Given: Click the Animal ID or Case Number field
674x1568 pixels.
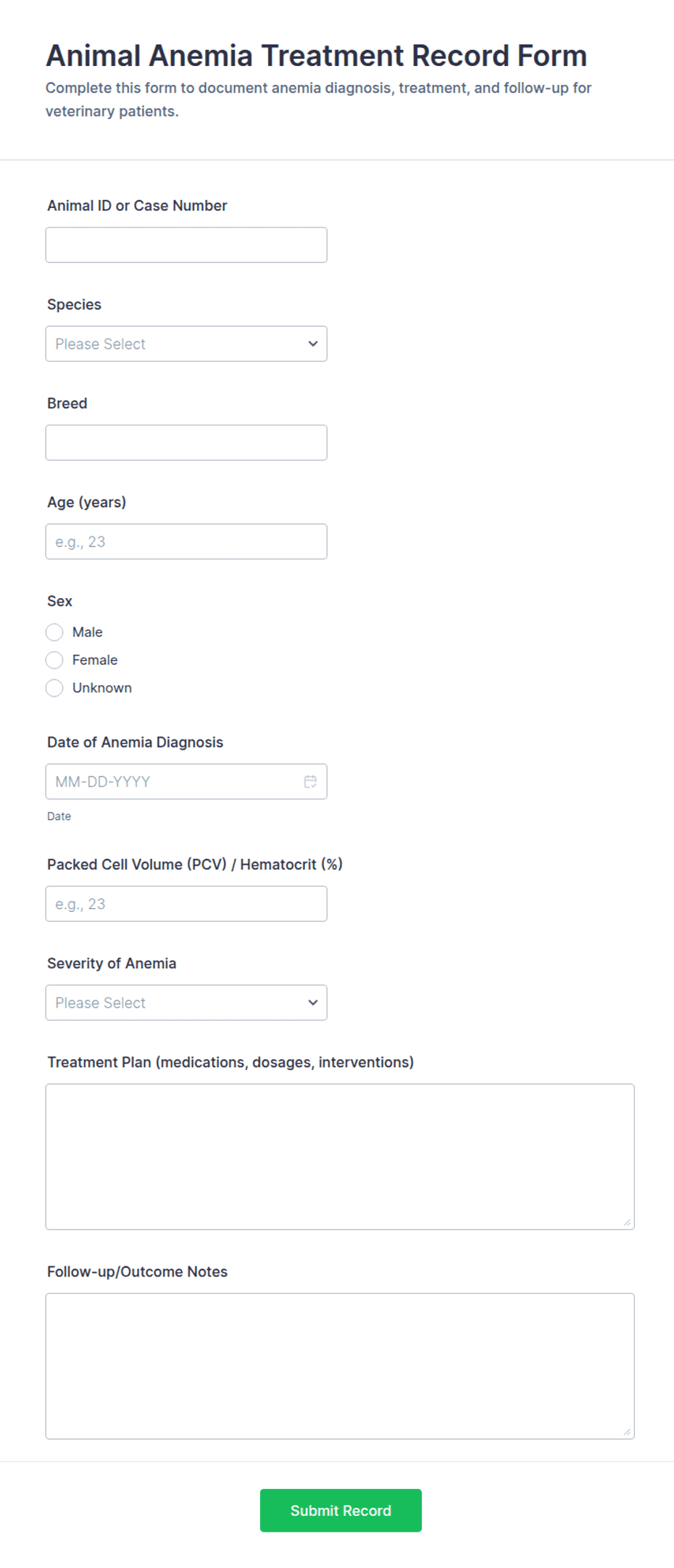Looking at the screenshot, I should (x=186, y=244).
